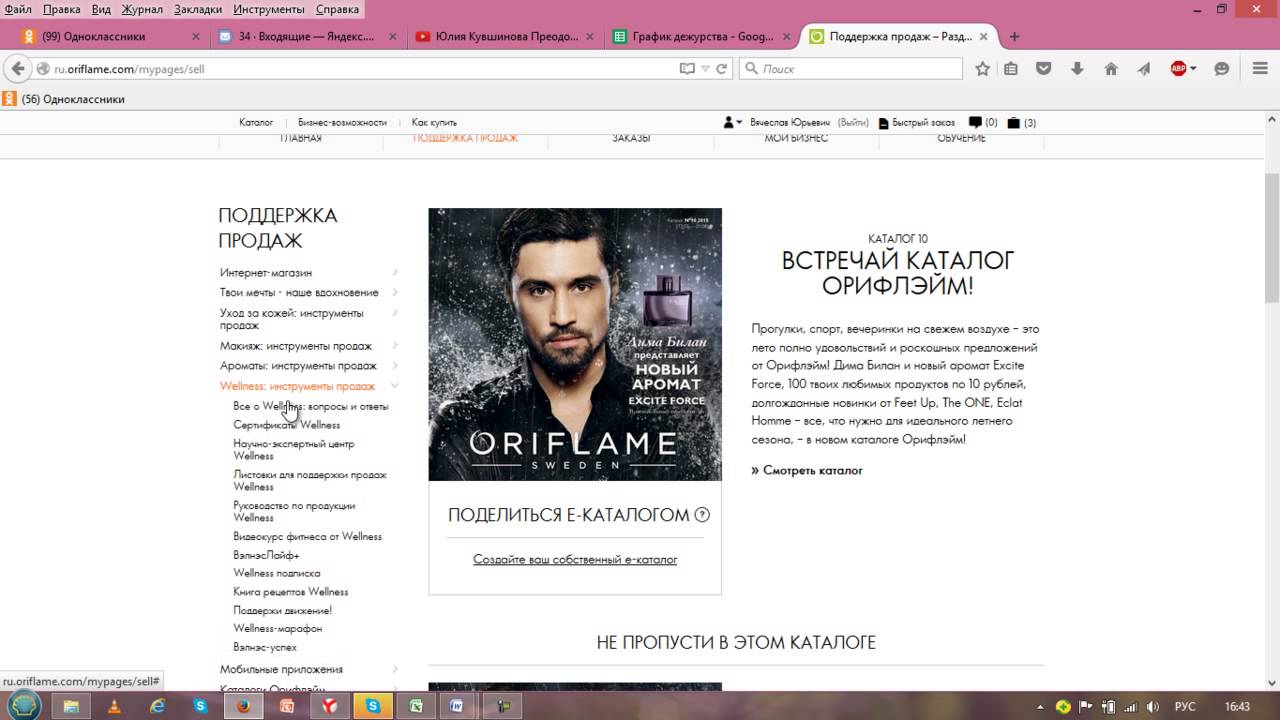Click the Дима Билан catalog cover image
Screen dimensions: 1280x720
575,344
